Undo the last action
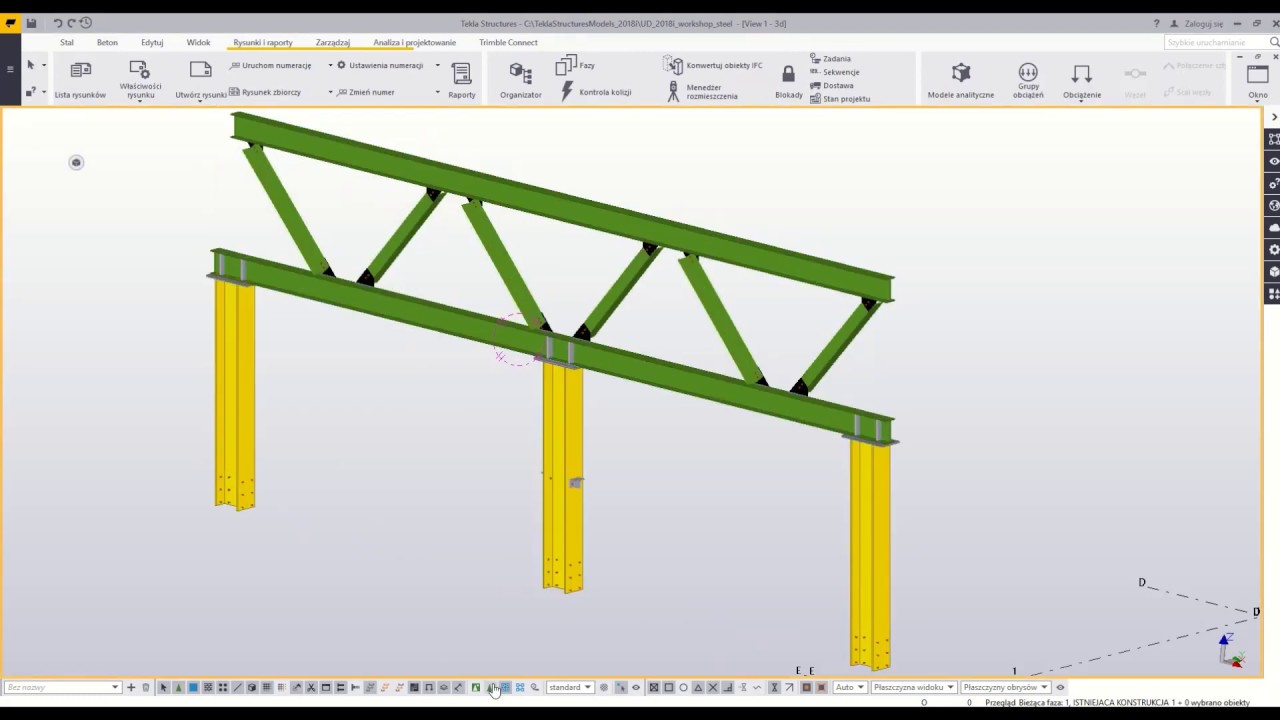The width and height of the screenshot is (1280, 720). pos(58,23)
